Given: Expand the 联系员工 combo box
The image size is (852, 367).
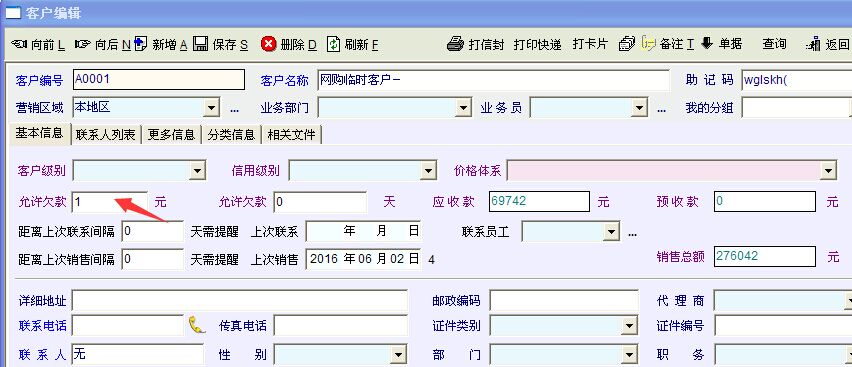Looking at the screenshot, I should click(x=611, y=232).
